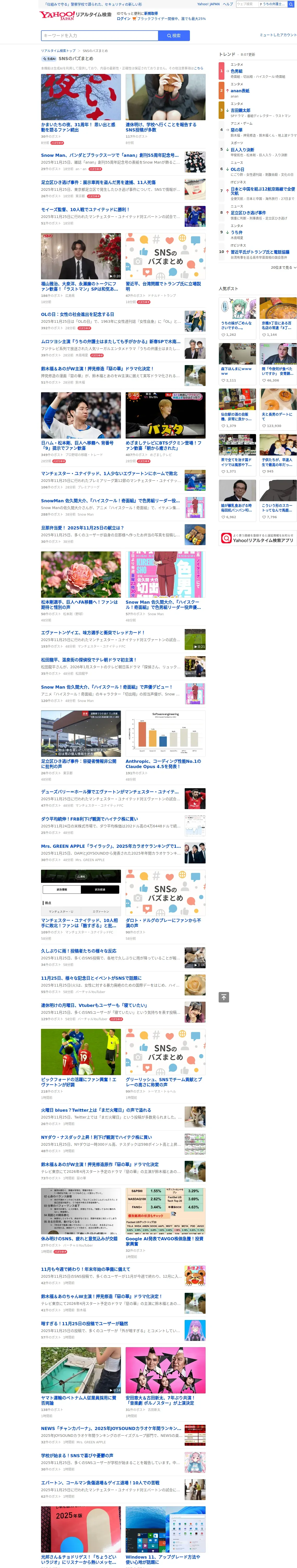Image resolution: width=297 pixels, height=1568 pixels.
Task: Click the rank 3 badge for 吉田鋼太郎
Action: click(222, 110)
